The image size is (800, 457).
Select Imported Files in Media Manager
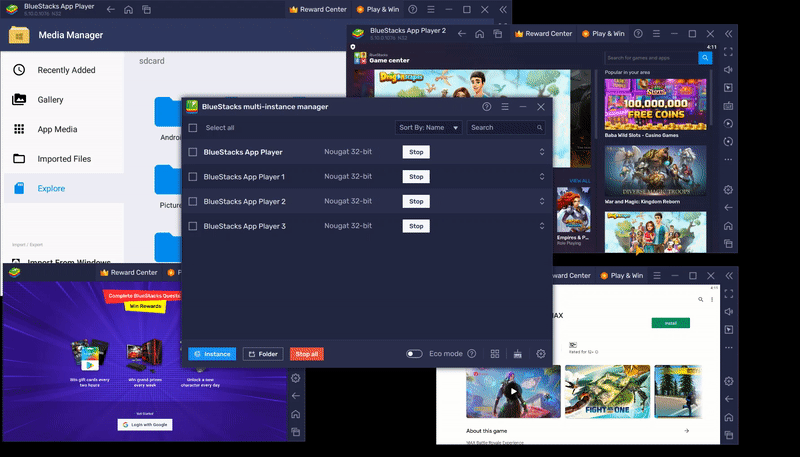coord(64,159)
